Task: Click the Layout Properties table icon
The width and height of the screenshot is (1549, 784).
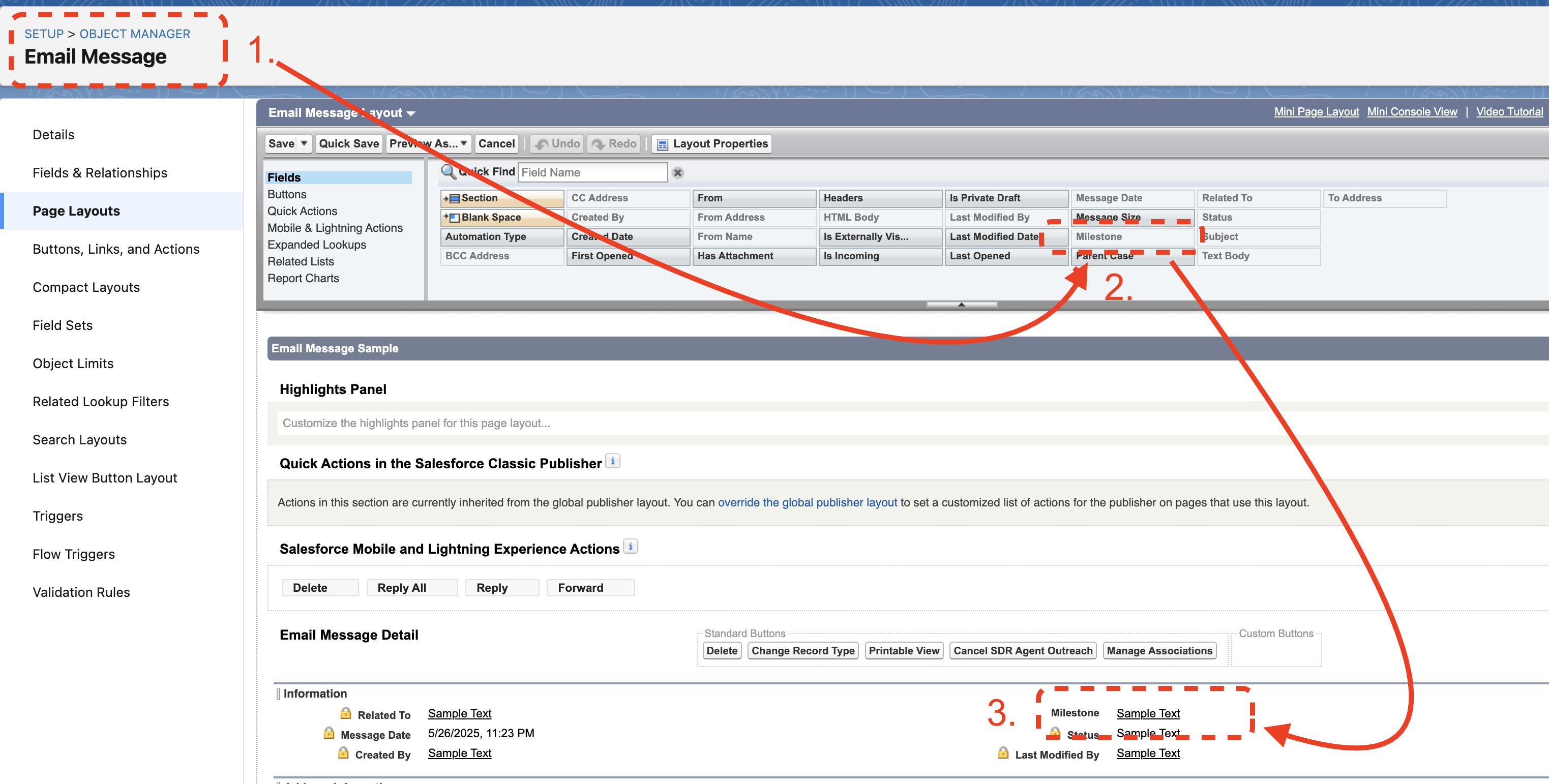Action: (663, 144)
